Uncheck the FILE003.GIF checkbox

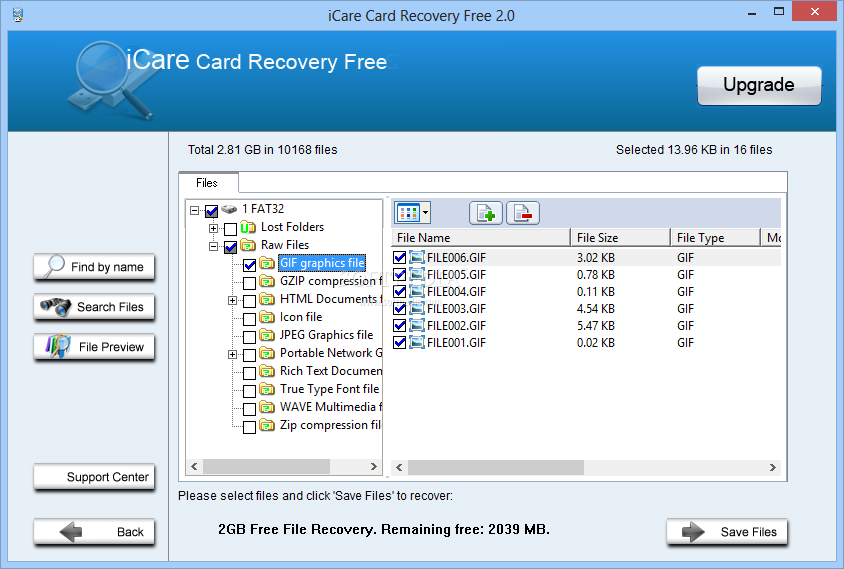pyautogui.click(x=399, y=308)
